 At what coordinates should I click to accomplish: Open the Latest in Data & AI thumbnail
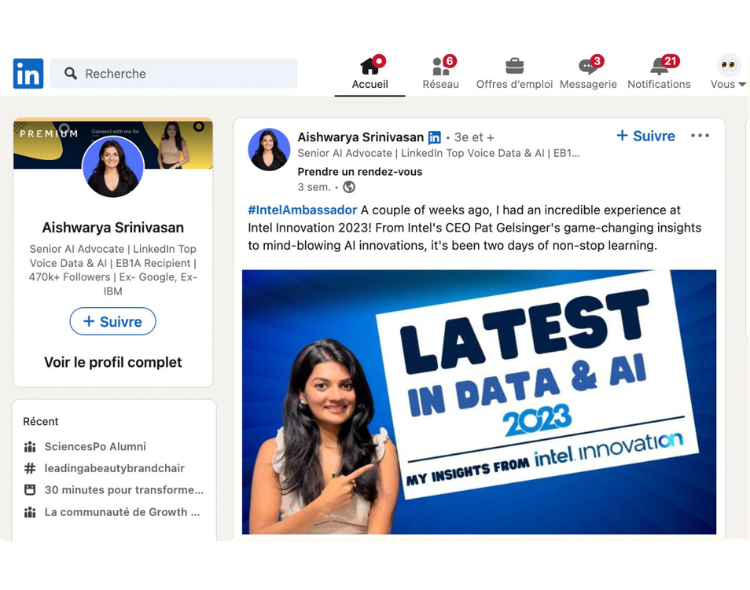(x=479, y=401)
